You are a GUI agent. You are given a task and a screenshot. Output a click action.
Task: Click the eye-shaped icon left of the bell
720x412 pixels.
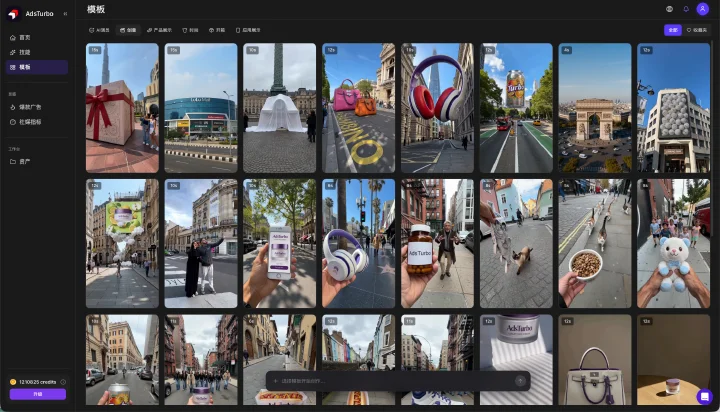(669, 9)
